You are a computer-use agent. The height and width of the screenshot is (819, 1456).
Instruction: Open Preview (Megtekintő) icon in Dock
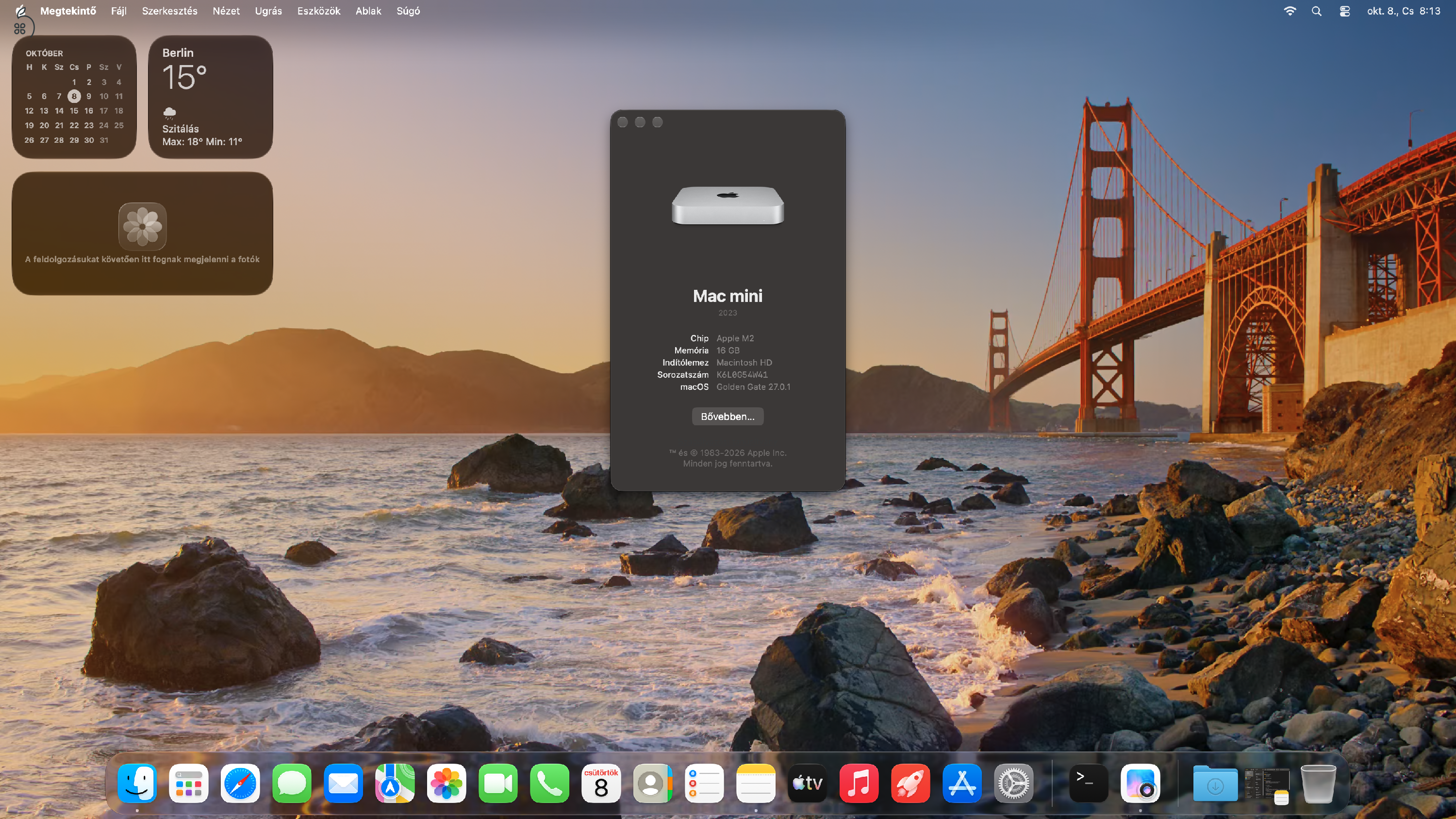1140,784
